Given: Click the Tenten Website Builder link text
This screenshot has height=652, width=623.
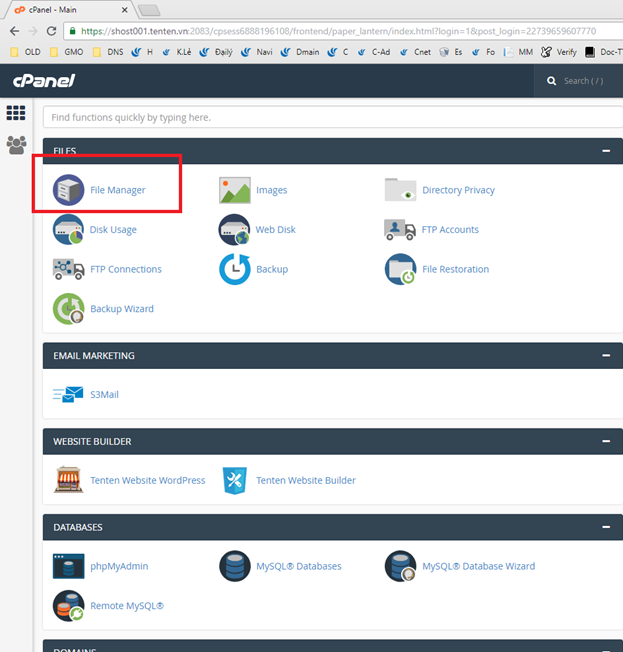Looking at the screenshot, I should (x=306, y=480).
